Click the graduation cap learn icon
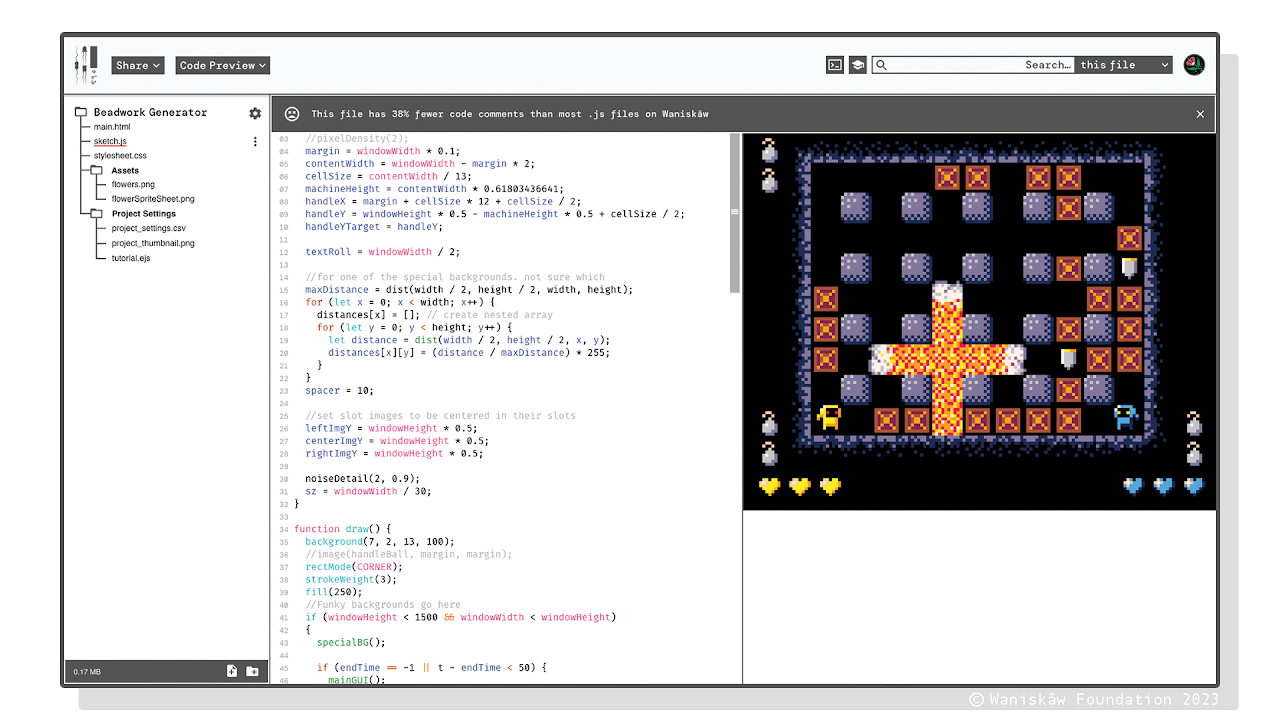Viewport: 1280px width, 720px height. (858, 65)
